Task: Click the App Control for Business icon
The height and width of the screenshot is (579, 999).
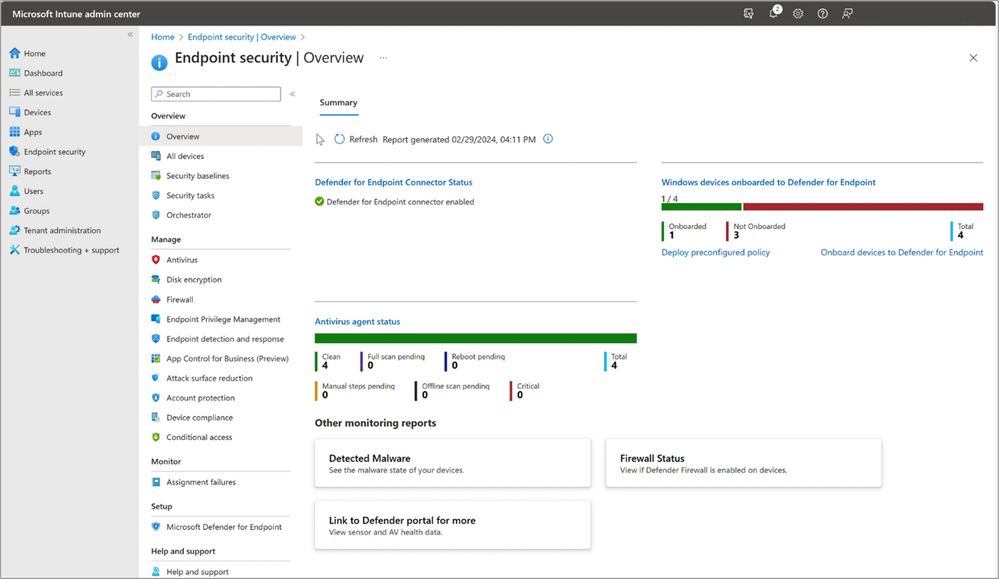Action: 156,359
